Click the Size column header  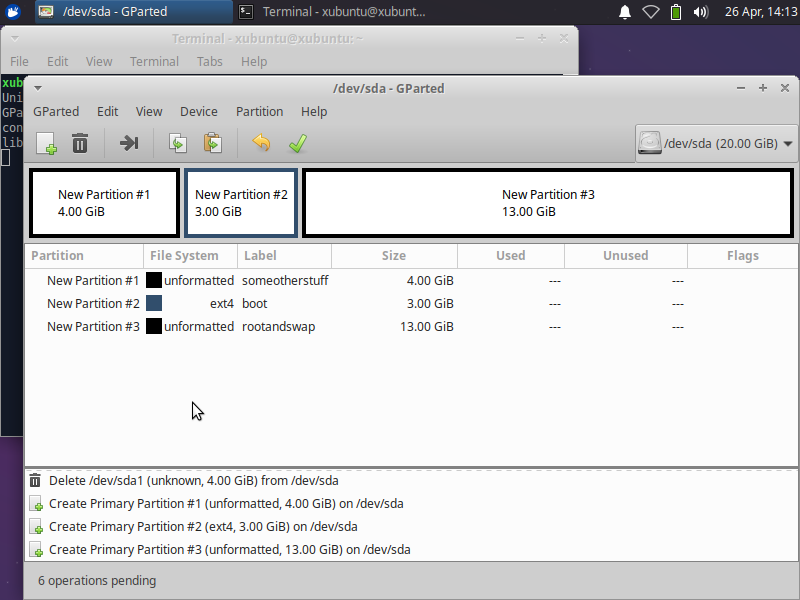click(x=394, y=256)
